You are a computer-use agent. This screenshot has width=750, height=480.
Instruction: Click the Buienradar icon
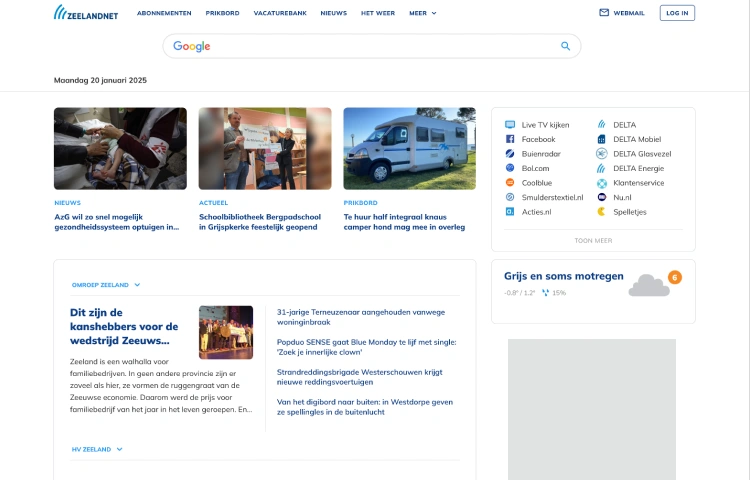[x=510, y=153]
